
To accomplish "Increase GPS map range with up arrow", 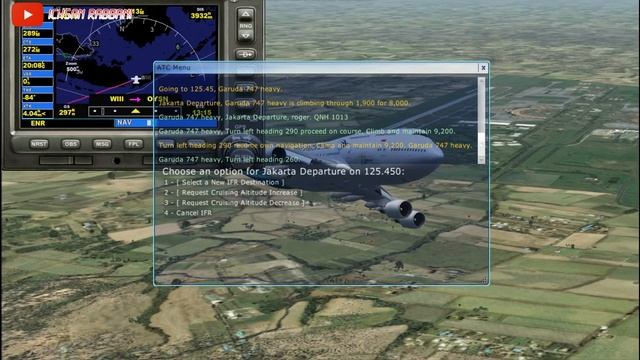I will coord(245,15).
